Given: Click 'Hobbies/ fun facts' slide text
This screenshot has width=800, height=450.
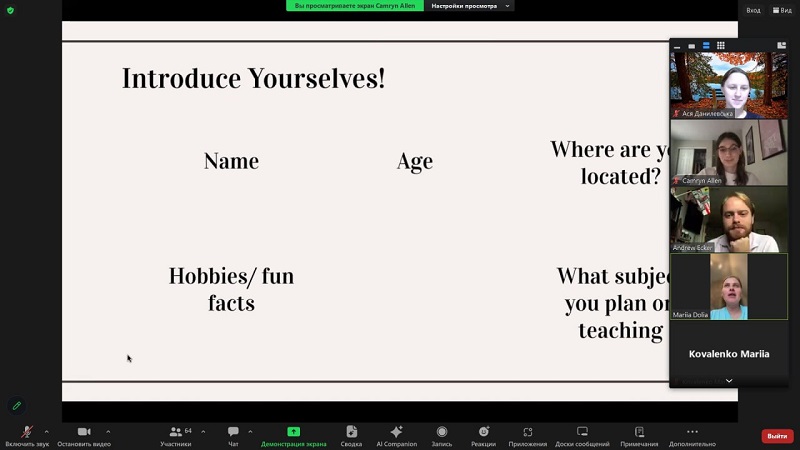Looking at the screenshot, I should (231, 289).
